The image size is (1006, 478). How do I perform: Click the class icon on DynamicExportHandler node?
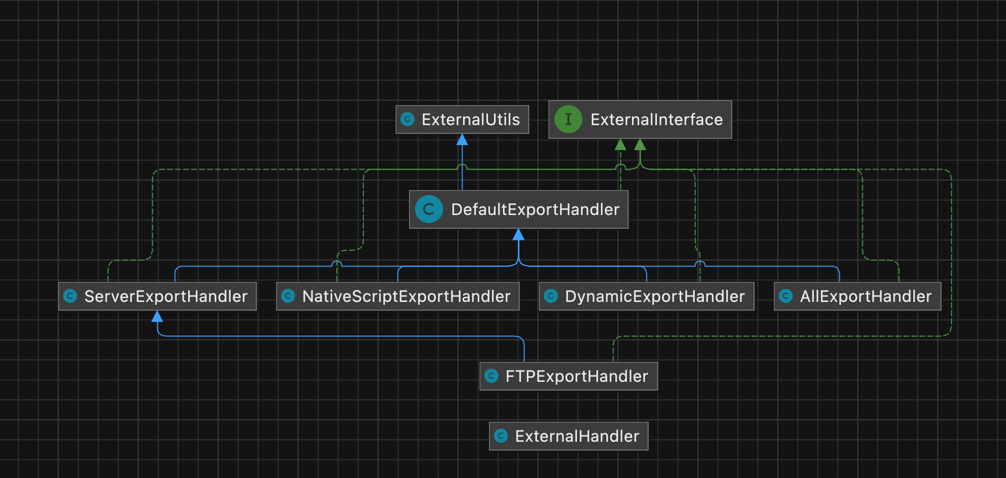[x=550, y=296]
